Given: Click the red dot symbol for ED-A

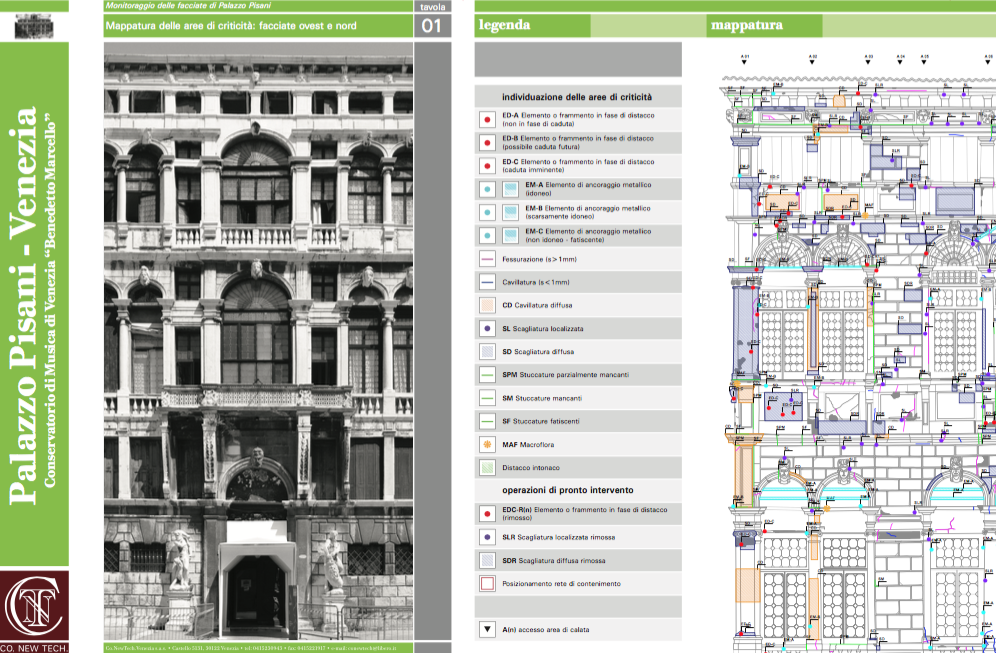Looking at the screenshot, I should click(x=487, y=119).
